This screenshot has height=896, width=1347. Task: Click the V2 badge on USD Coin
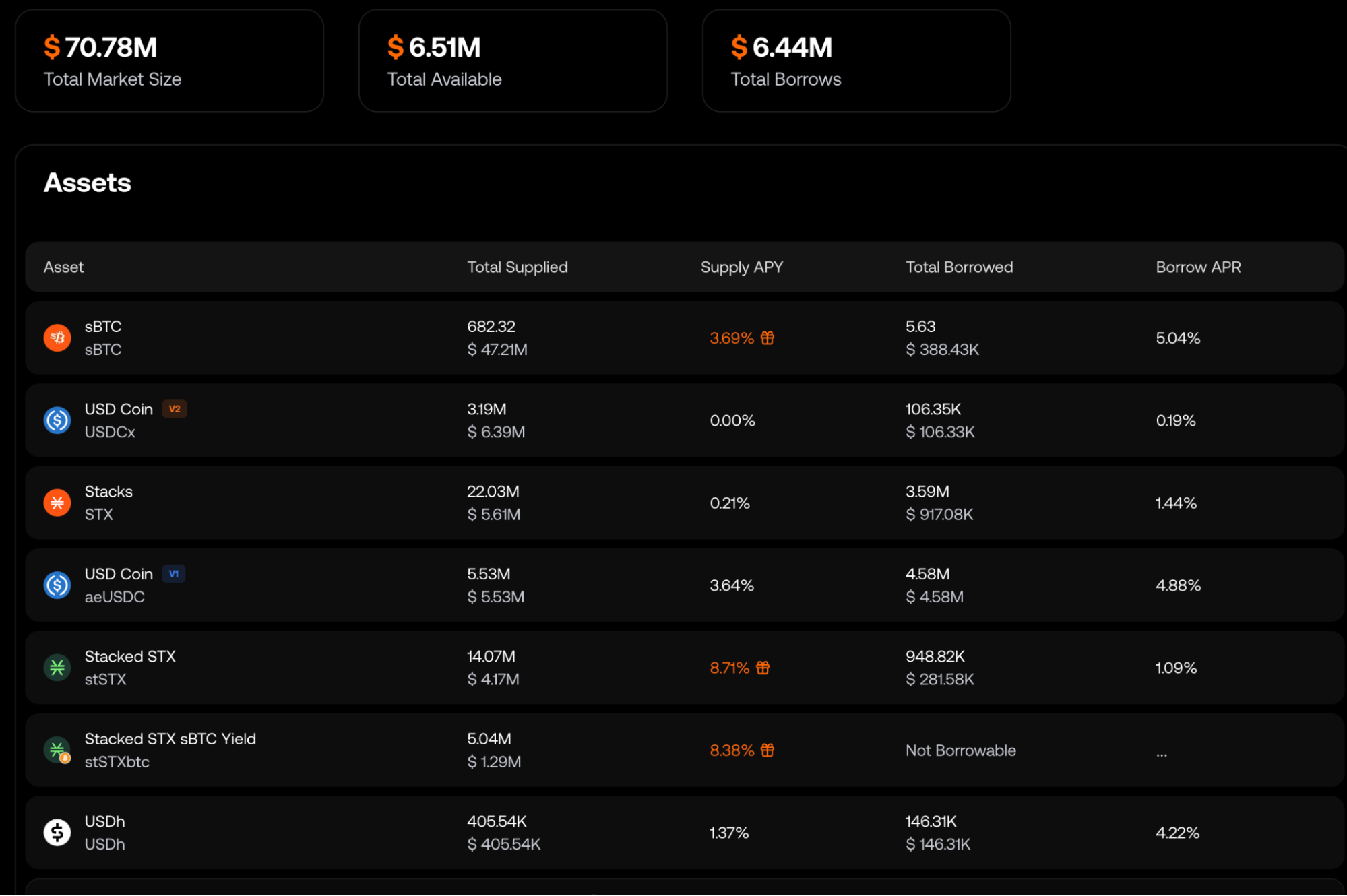(175, 409)
